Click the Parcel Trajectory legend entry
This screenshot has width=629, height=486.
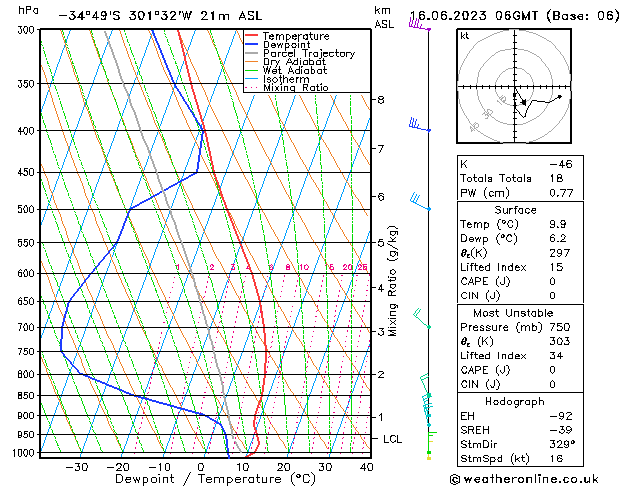point(302,54)
